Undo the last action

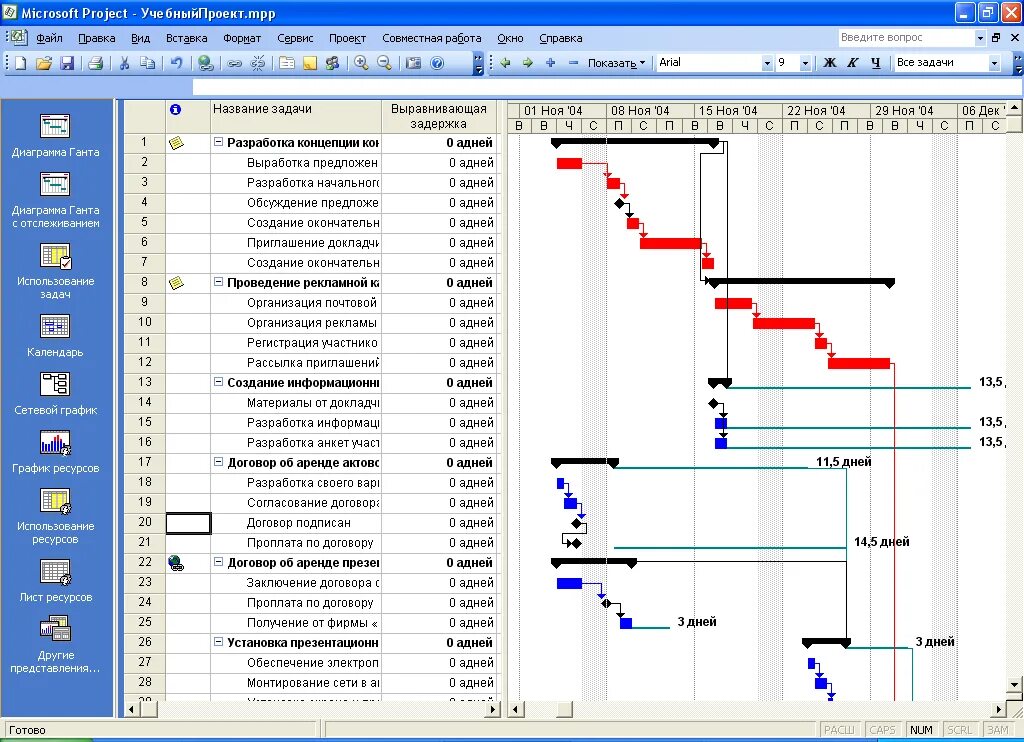point(176,63)
